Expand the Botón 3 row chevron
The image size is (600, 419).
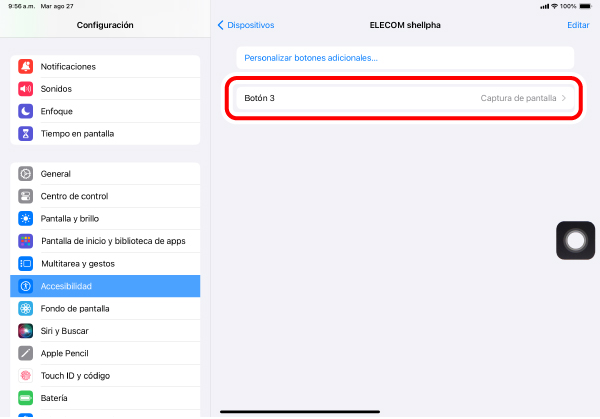click(564, 98)
